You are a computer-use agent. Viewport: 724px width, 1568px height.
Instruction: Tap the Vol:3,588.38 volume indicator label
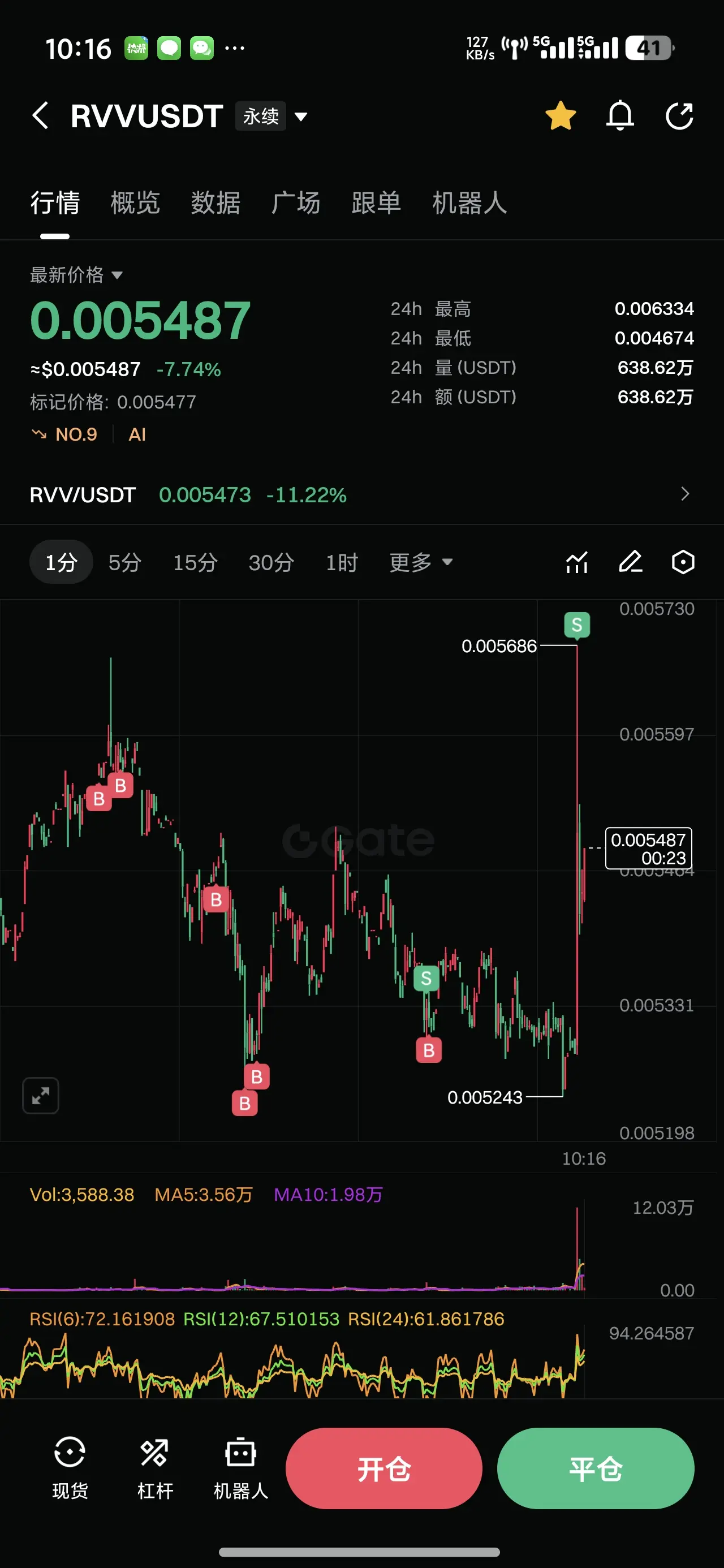pos(82,1194)
